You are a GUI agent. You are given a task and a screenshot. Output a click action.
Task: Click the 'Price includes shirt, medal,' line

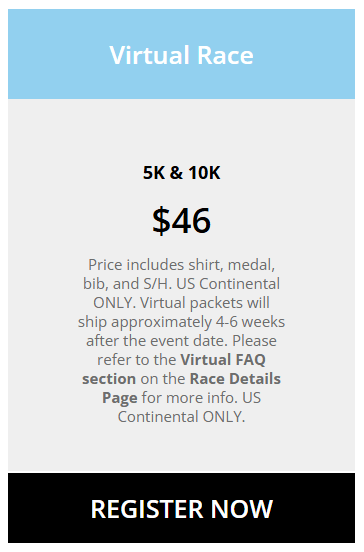[x=181, y=265]
